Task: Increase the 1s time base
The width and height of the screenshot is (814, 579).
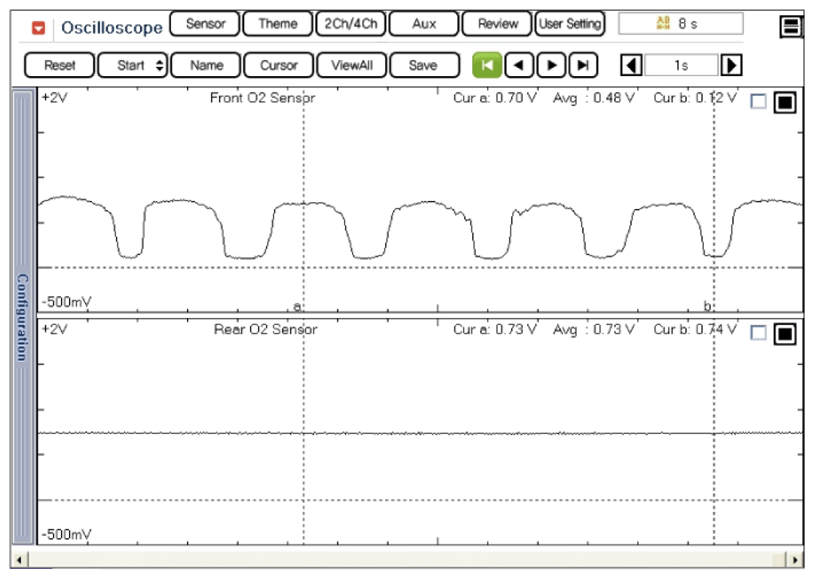Action: click(731, 65)
